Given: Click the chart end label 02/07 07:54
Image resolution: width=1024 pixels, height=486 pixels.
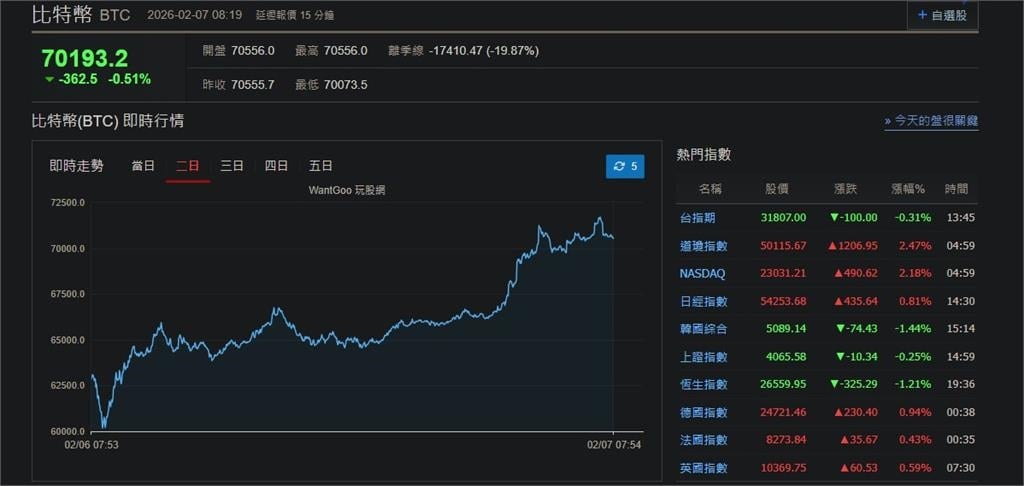Looking at the screenshot, I should (613, 444).
